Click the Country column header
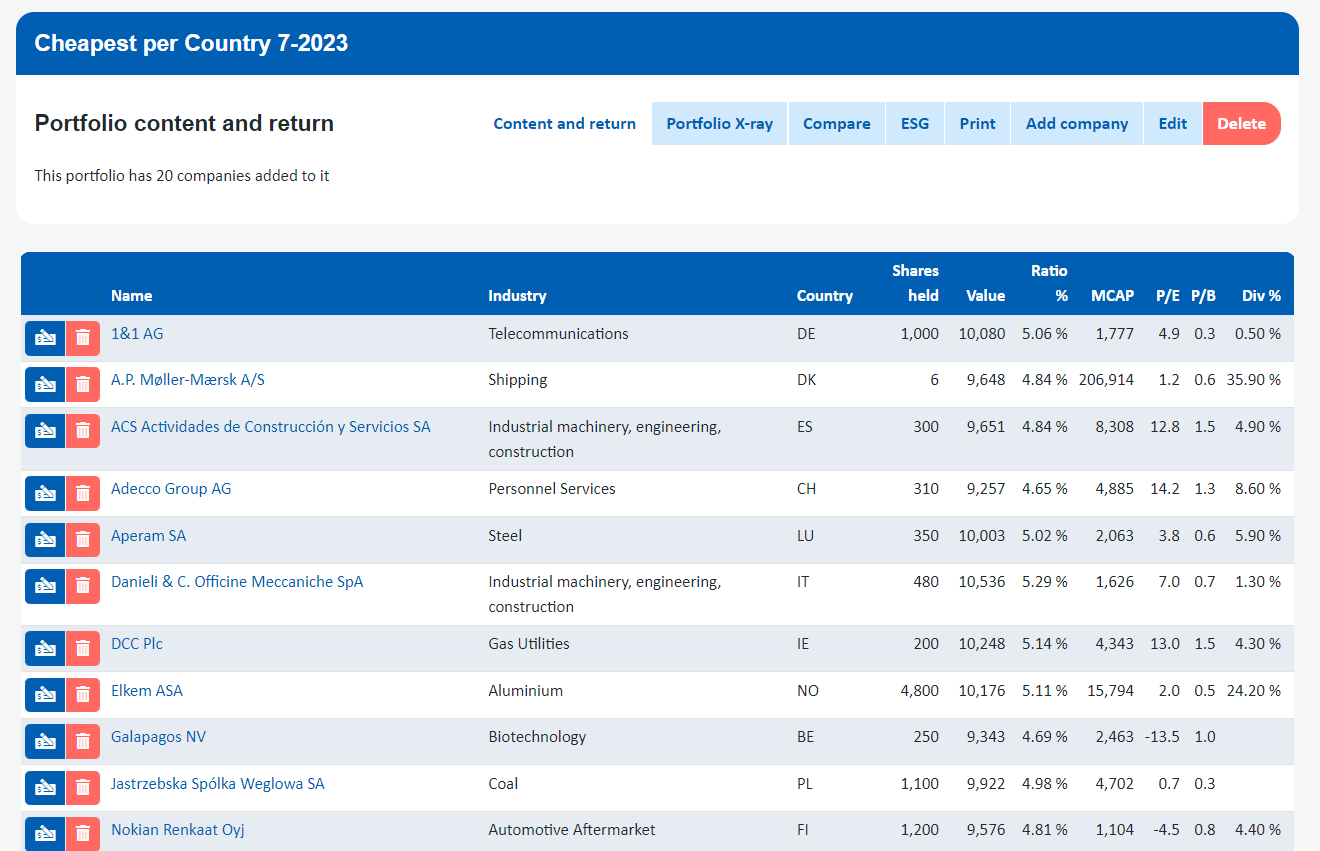Viewport: 1320px width, 851px height. point(825,296)
